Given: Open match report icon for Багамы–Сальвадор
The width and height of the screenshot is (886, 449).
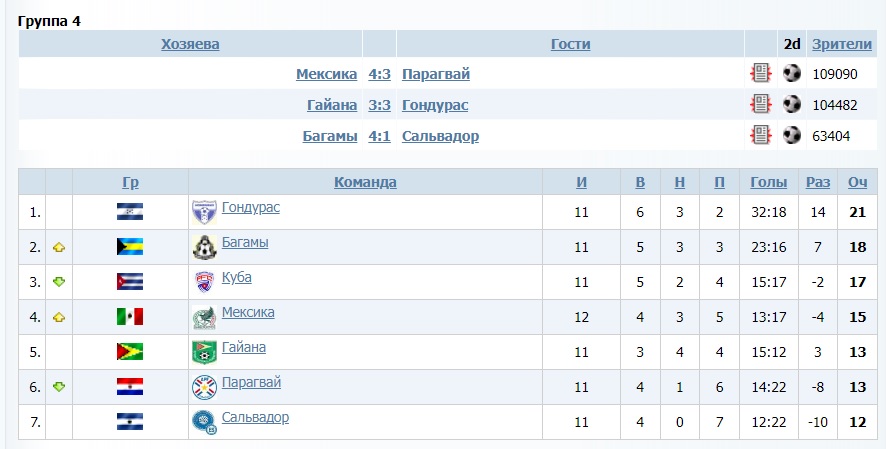Looking at the screenshot, I should [761, 135].
